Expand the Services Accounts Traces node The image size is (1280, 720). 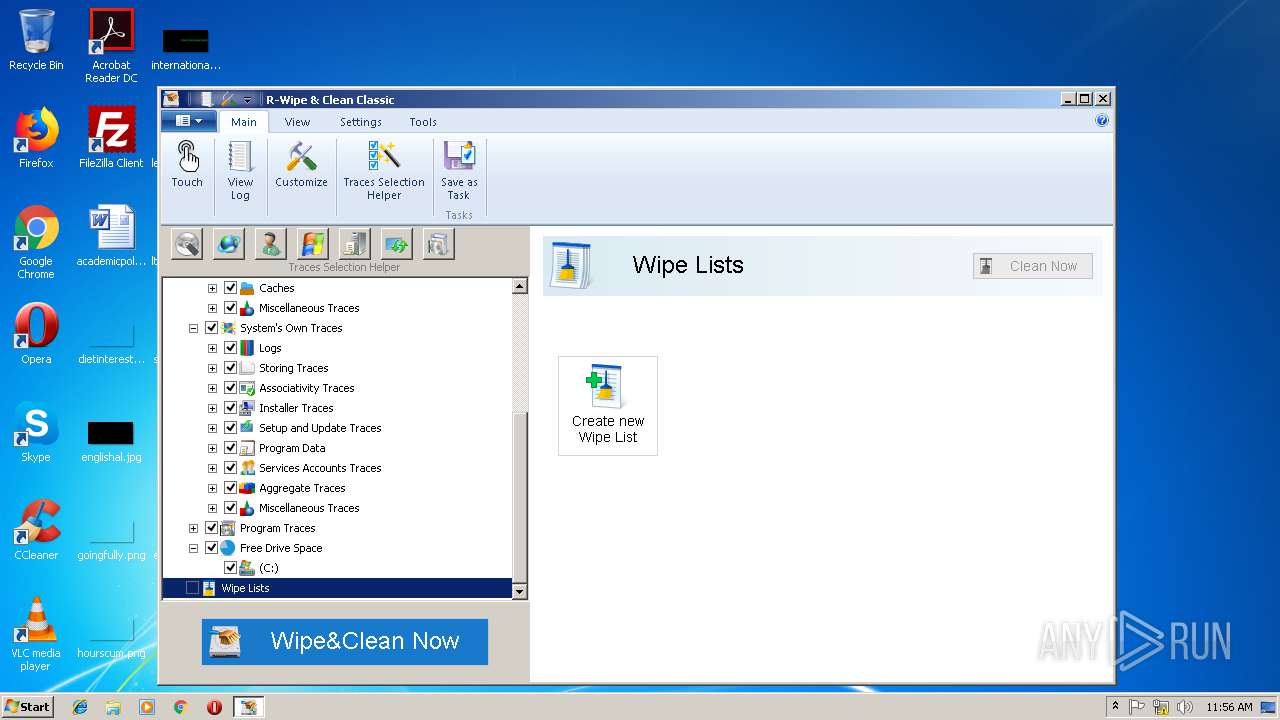click(x=212, y=468)
